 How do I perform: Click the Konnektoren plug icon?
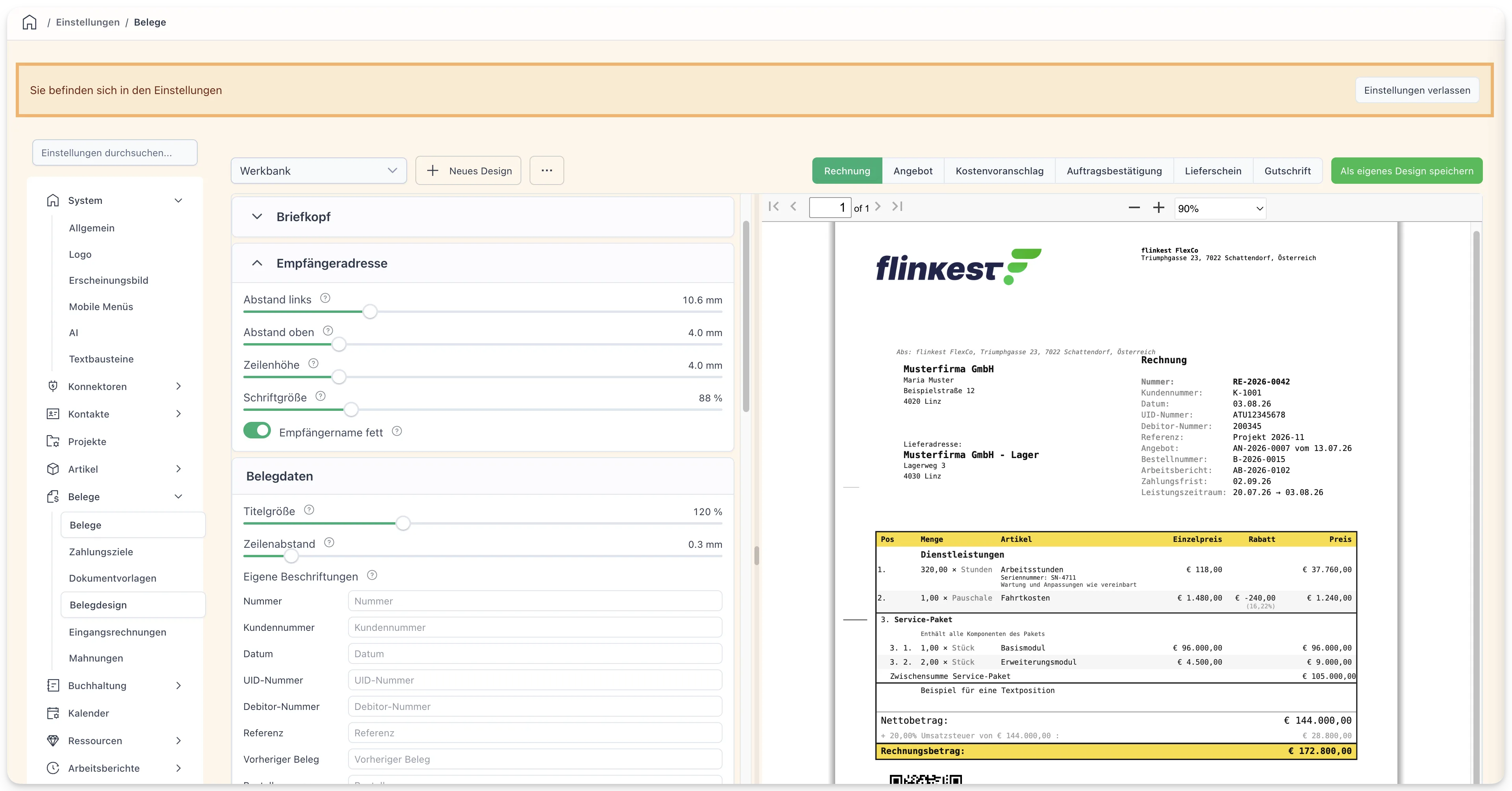pos(53,386)
